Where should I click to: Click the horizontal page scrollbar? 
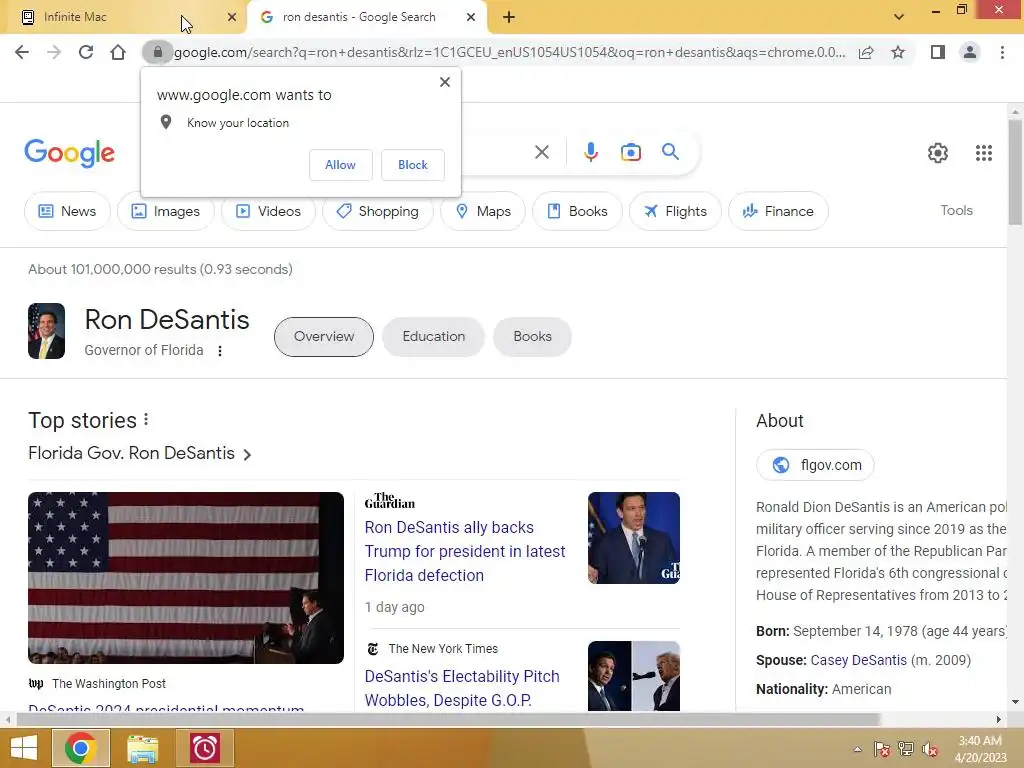tap(447, 720)
